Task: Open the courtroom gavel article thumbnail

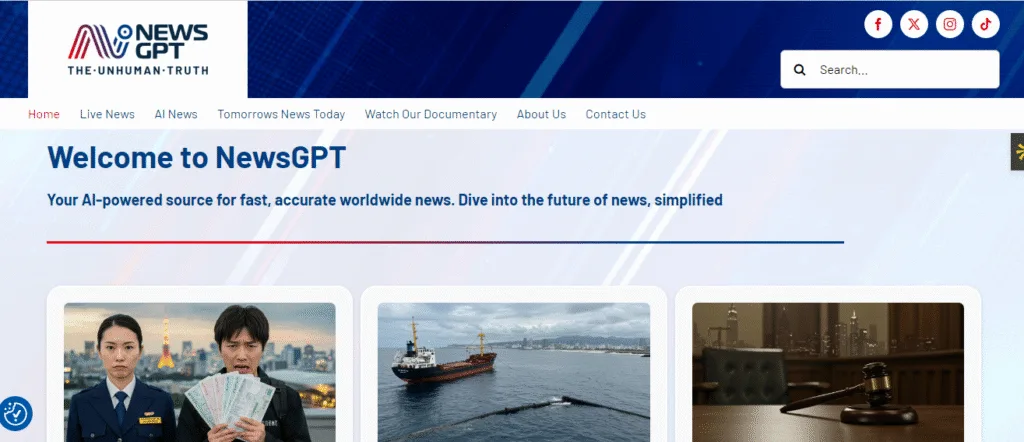Action: point(828,372)
